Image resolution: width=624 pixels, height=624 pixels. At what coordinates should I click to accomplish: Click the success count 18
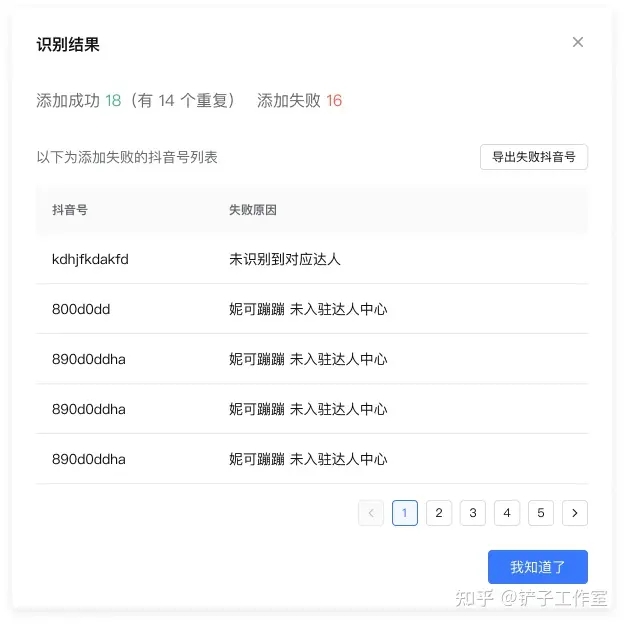113,101
